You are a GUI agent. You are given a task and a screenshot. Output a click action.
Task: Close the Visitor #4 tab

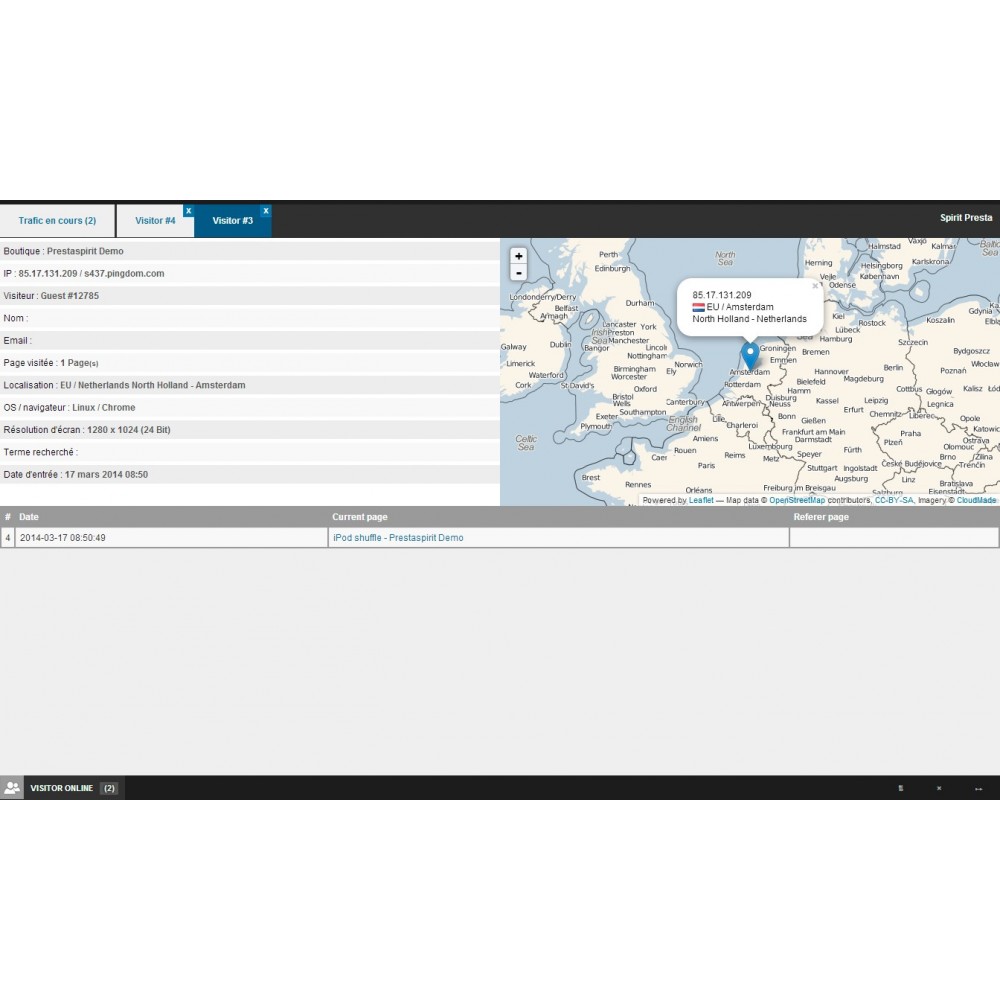click(188, 210)
